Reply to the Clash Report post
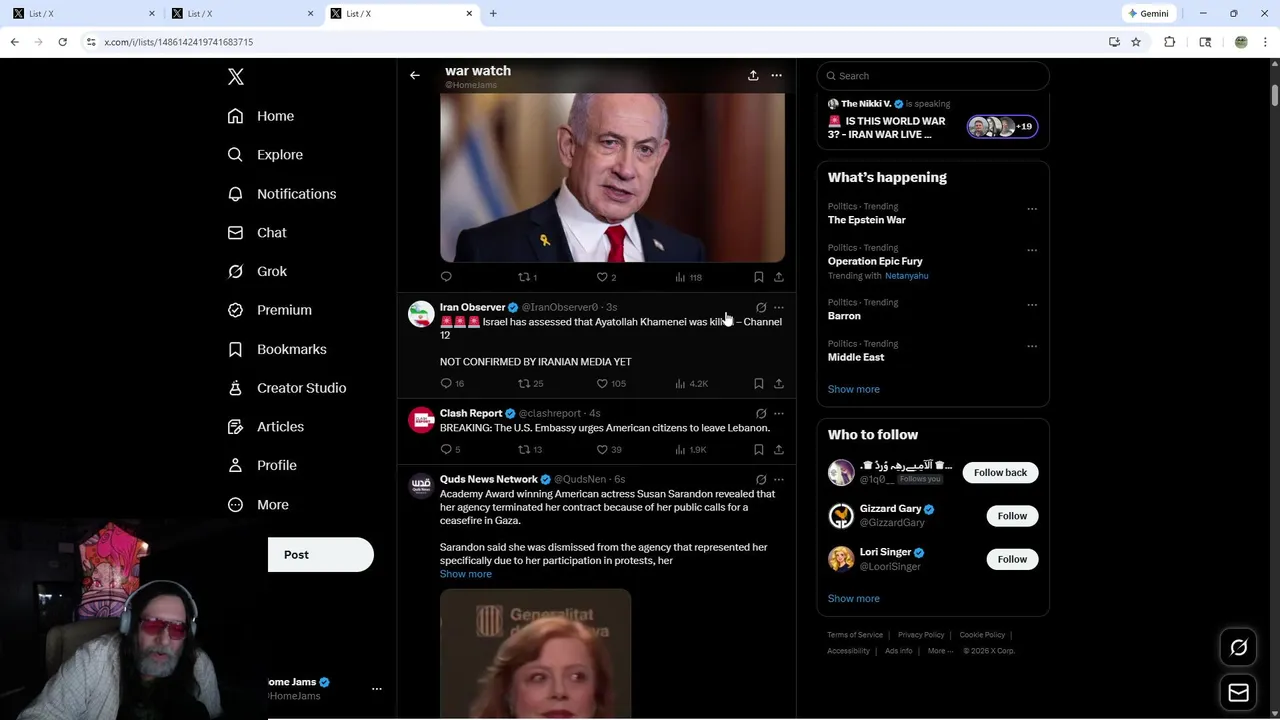Screen dimensions: 1280x720 point(450,449)
